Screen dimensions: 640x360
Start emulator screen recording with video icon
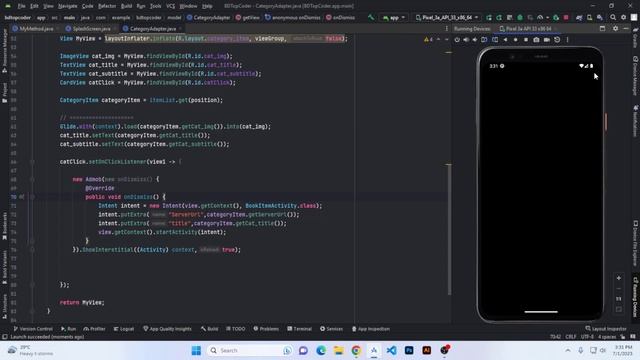point(547,40)
